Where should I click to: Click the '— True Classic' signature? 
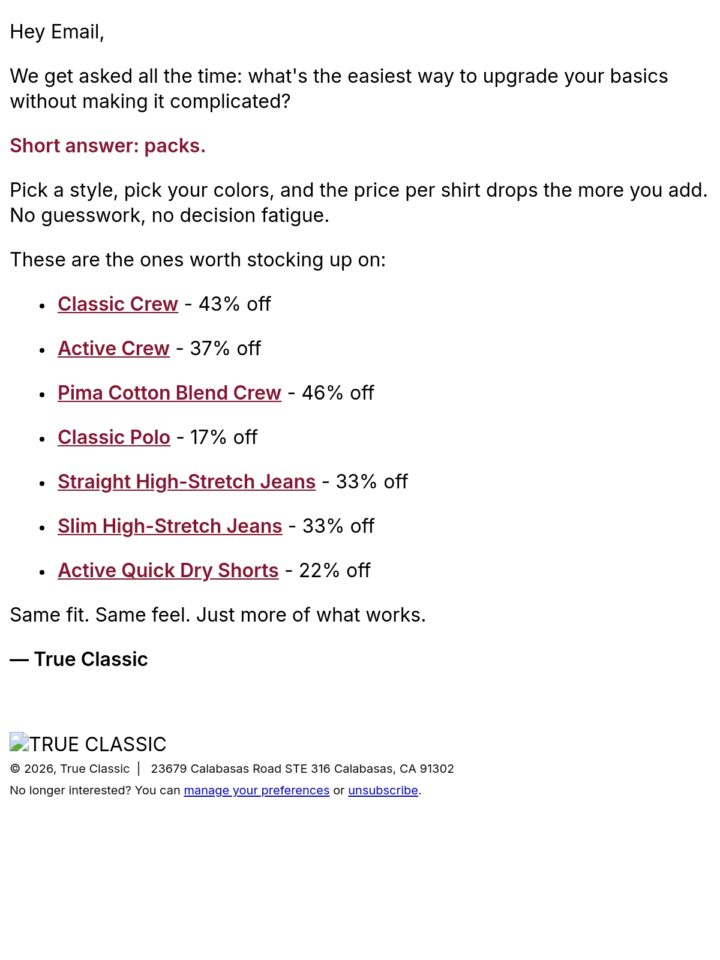coord(79,659)
